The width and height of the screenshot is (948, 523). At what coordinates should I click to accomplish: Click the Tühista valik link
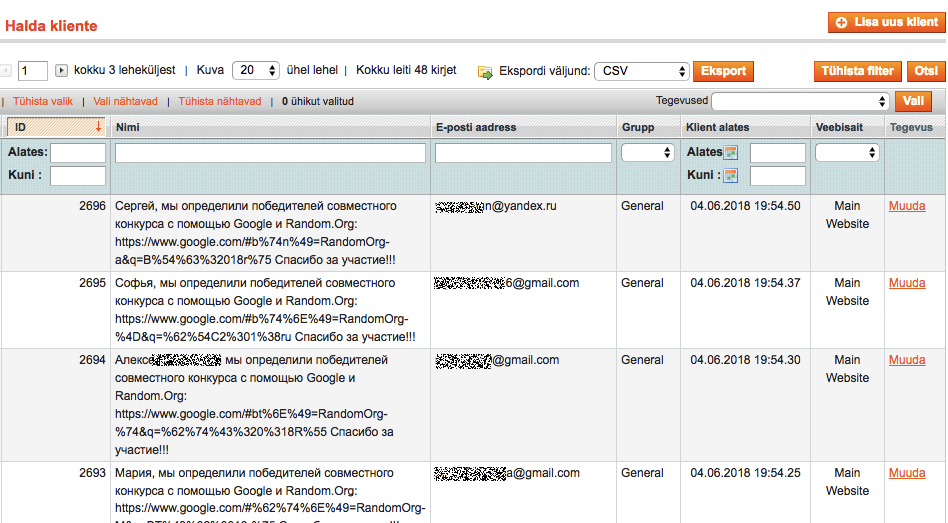pos(43,102)
